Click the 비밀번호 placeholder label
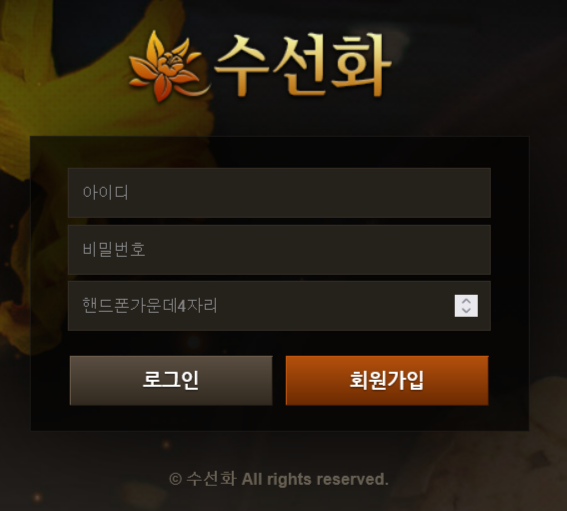Image resolution: width=567 pixels, height=511 pixels. click(x=114, y=249)
